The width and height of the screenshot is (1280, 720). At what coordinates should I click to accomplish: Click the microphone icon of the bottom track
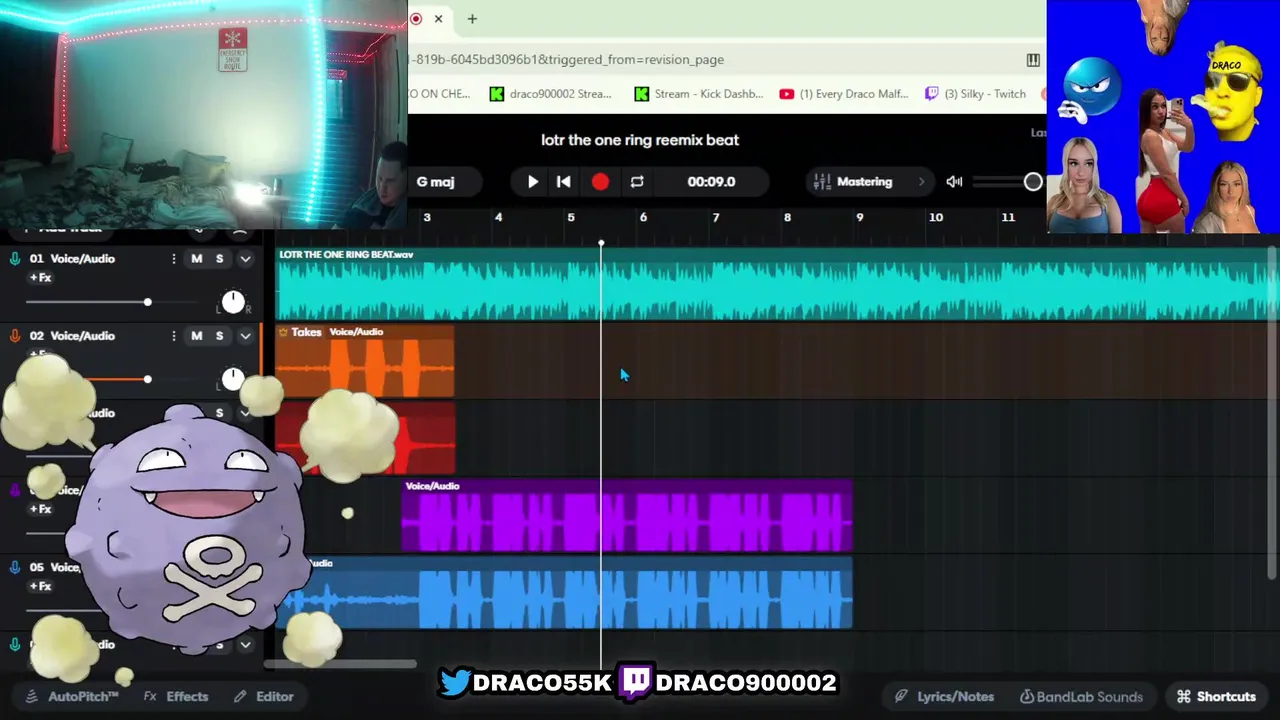point(15,644)
